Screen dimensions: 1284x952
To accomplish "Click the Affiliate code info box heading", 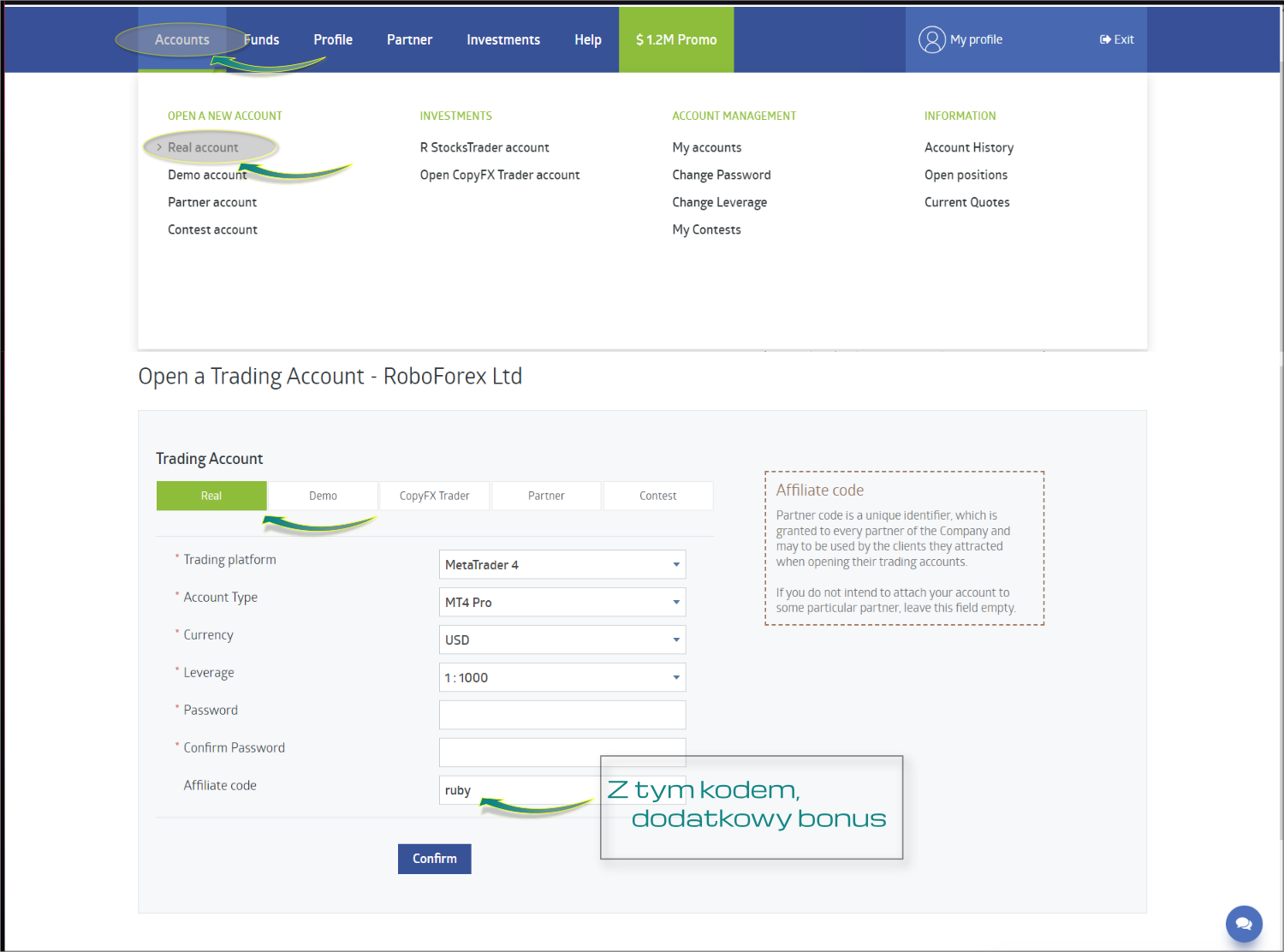I will tap(820, 490).
